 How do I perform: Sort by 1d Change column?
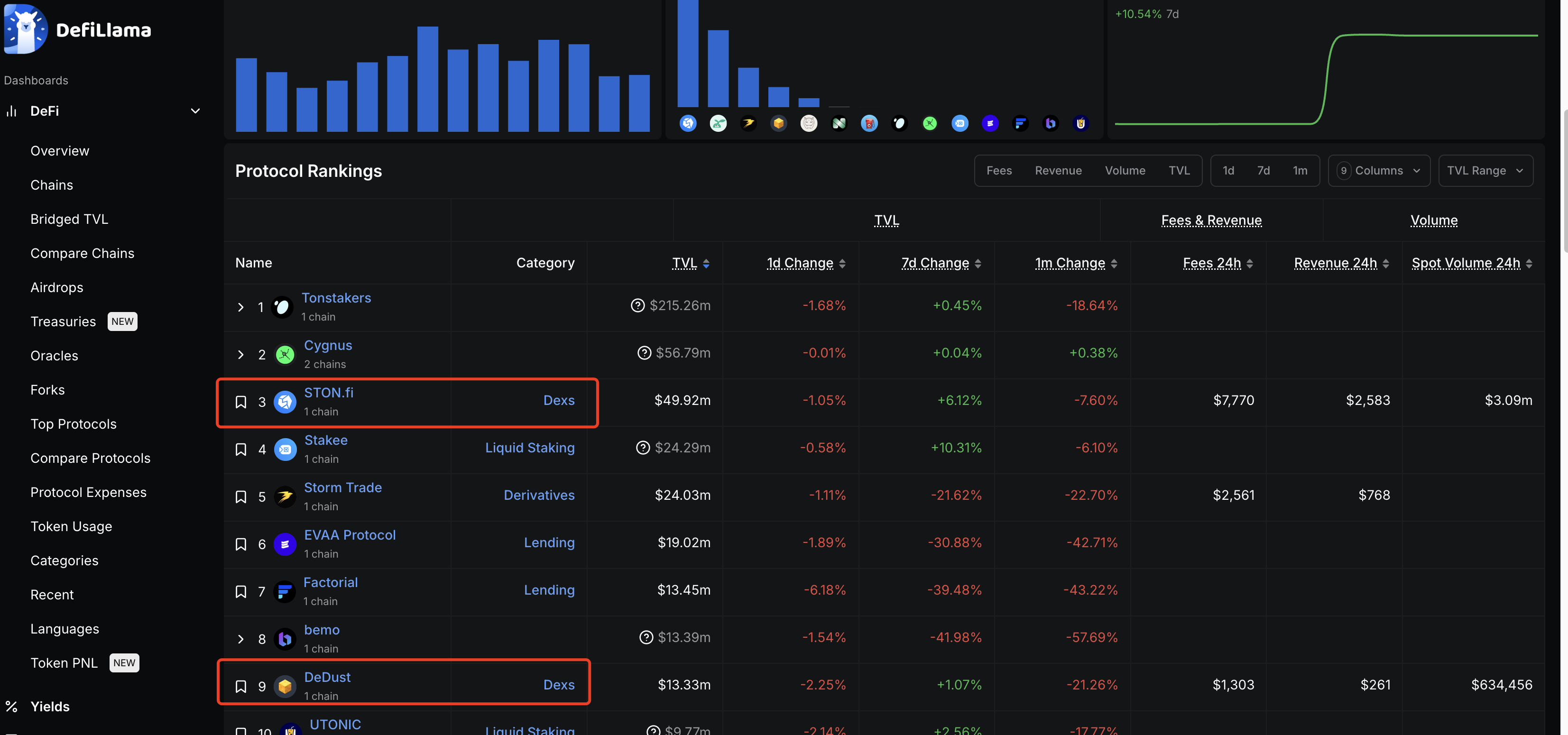806,263
